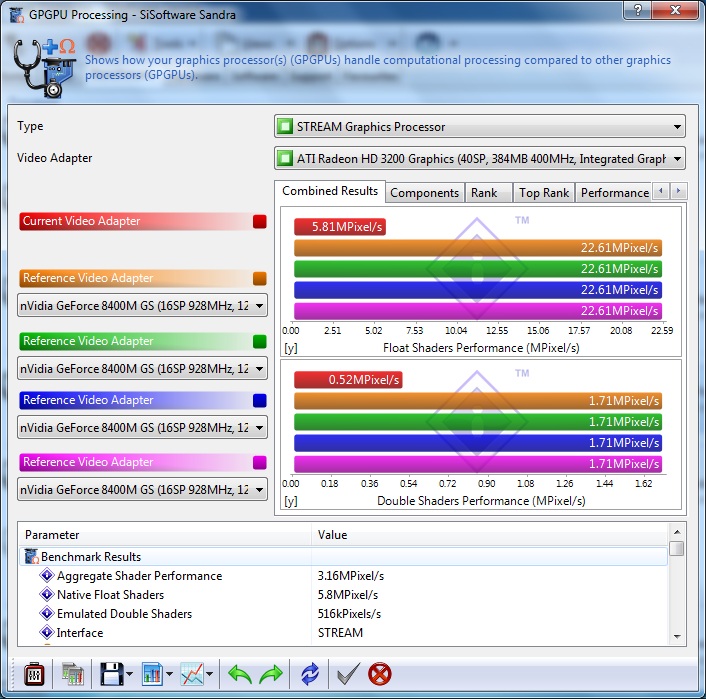Open the Type dropdown STREAM Graphics Processor
The height and width of the screenshot is (699, 706).
480,127
